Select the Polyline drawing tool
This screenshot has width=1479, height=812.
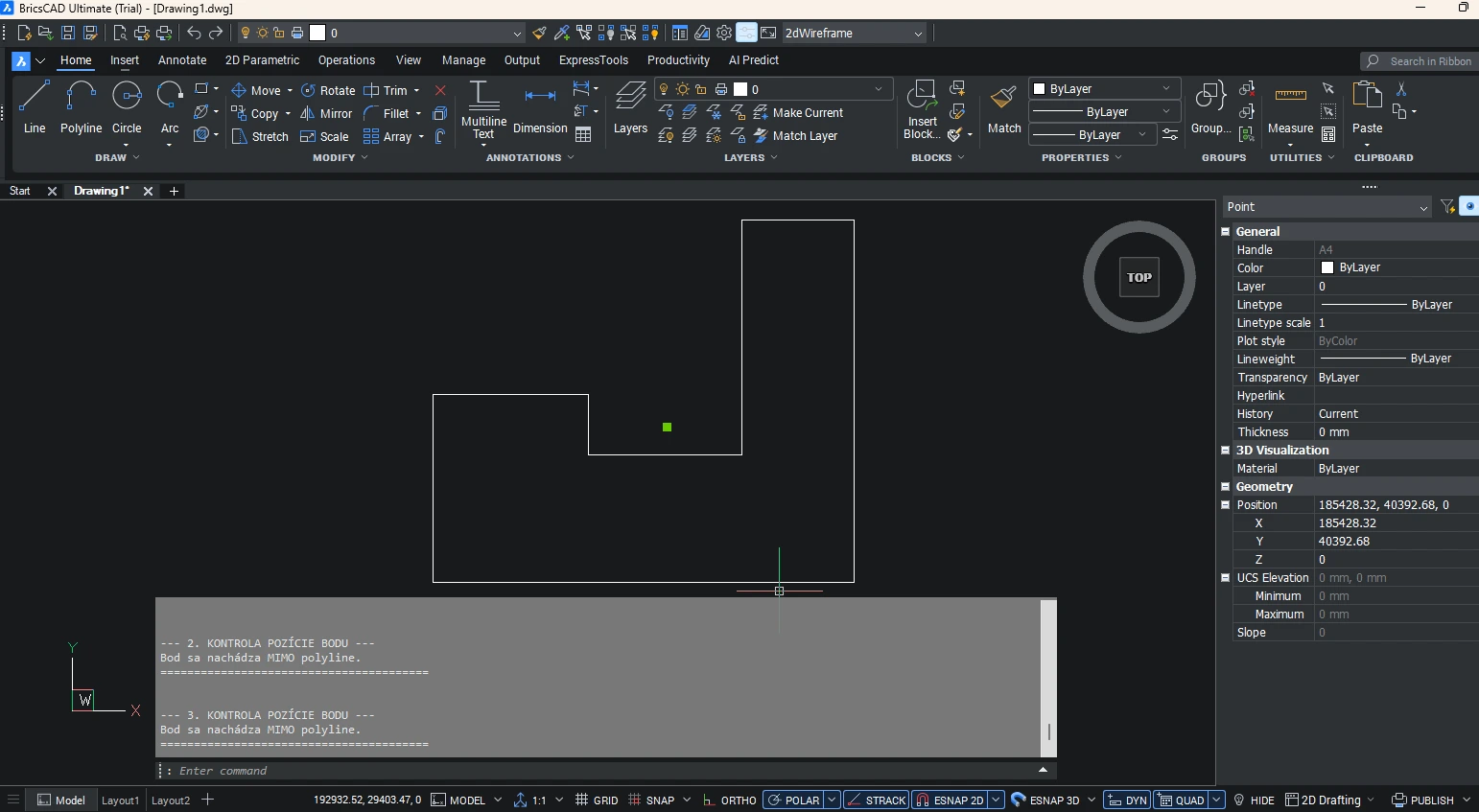tap(81, 105)
